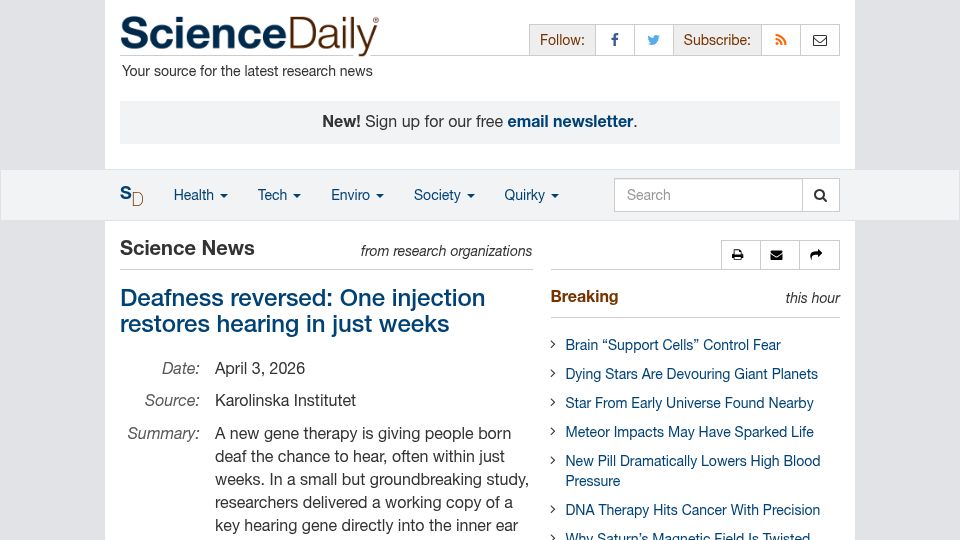The height and width of the screenshot is (540, 960).
Task: Share article with the arrow icon
Action: (x=816, y=255)
